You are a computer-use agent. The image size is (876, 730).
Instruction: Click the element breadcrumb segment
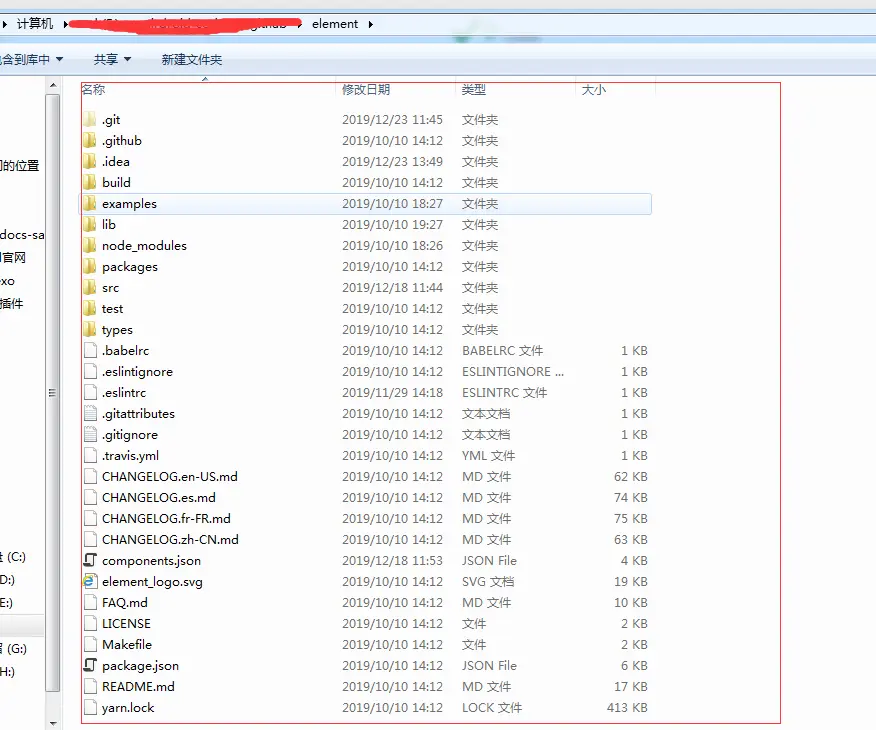(x=335, y=24)
